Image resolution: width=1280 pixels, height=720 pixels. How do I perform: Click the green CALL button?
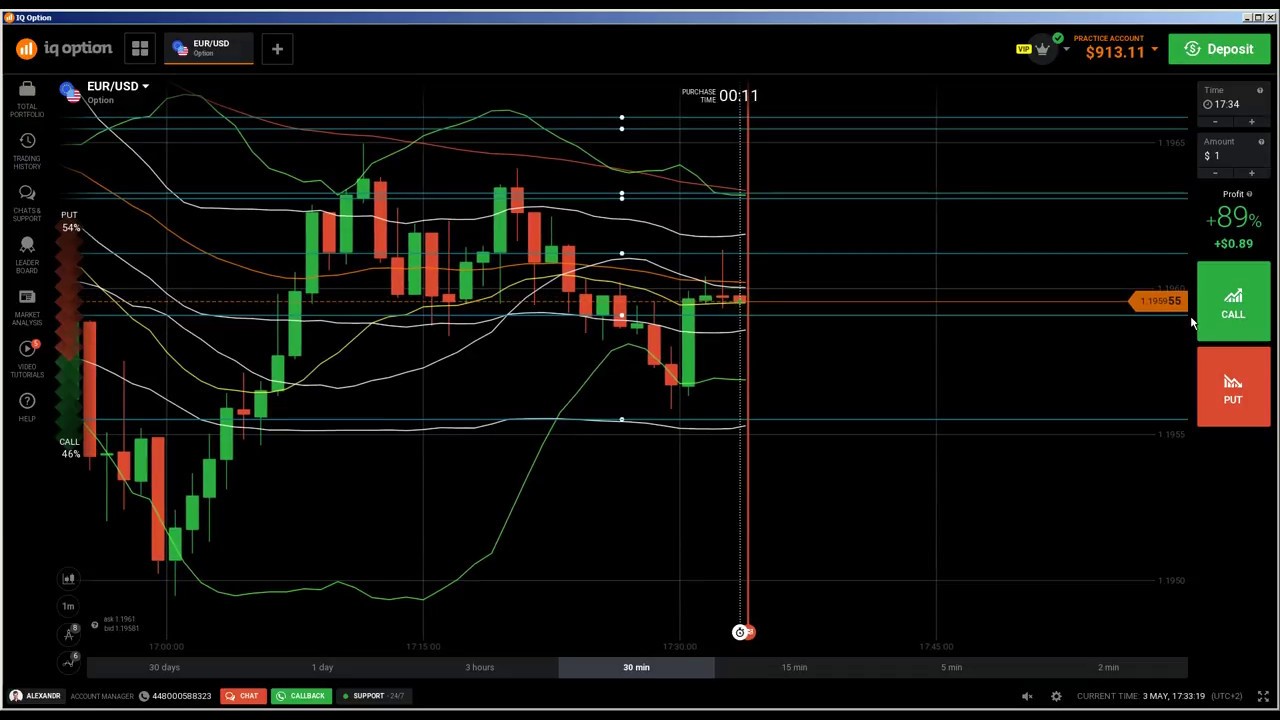pos(1233,301)
